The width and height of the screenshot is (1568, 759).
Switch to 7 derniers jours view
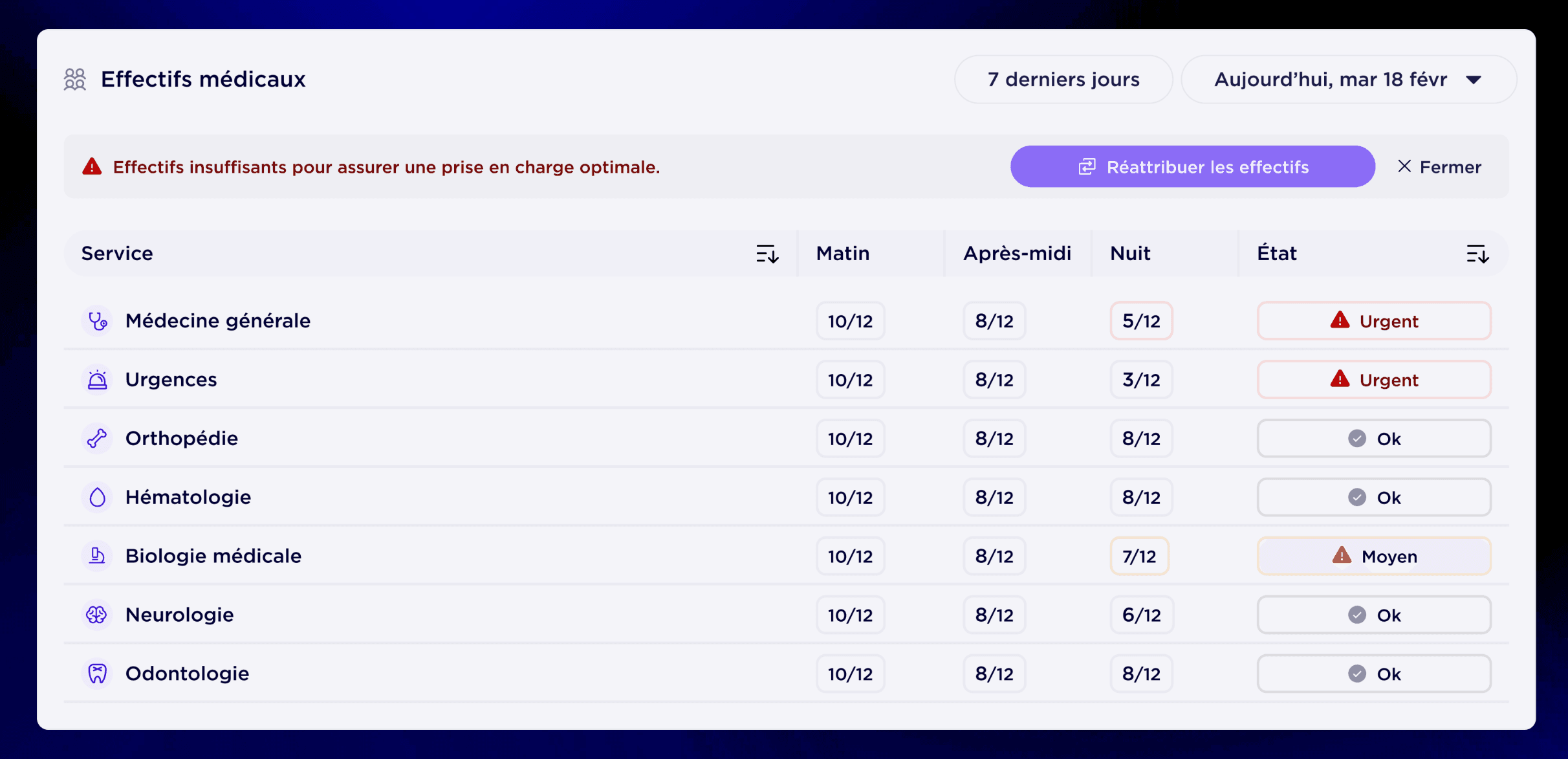tap(1063, 80)
